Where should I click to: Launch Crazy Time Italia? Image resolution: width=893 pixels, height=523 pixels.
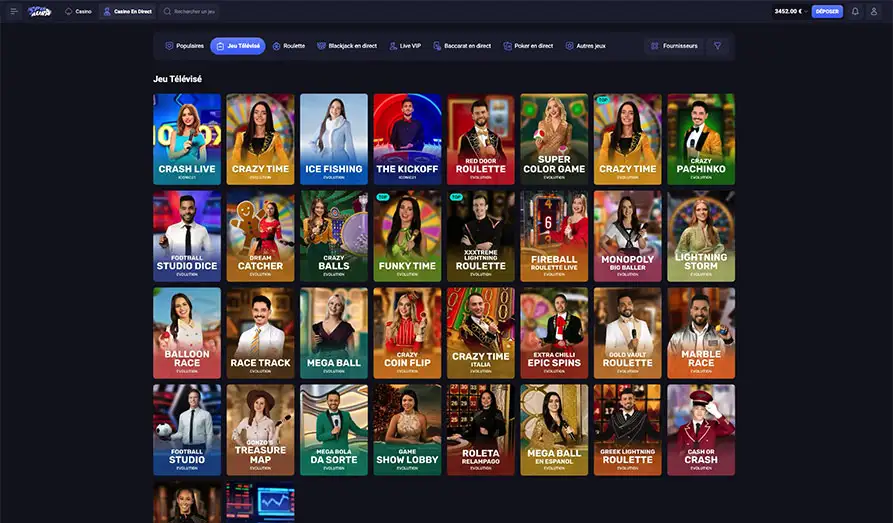pos(481,333)
